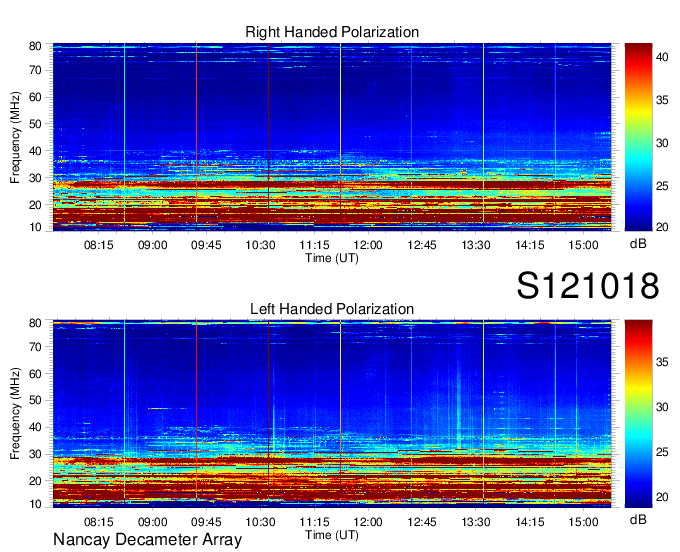Click the top plot's Time (UT) label

[332, 258]
